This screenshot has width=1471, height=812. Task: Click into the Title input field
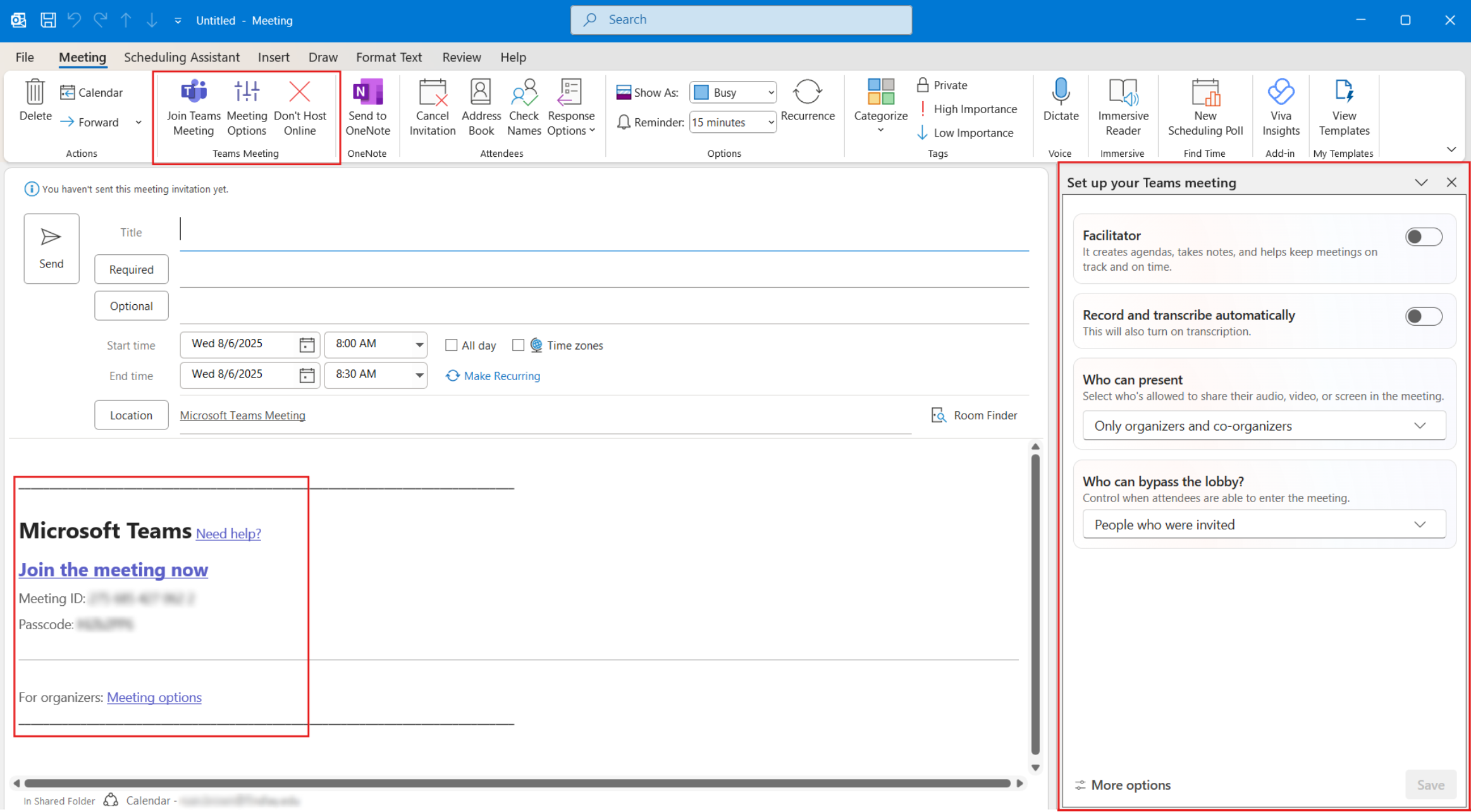coord(604,232)
